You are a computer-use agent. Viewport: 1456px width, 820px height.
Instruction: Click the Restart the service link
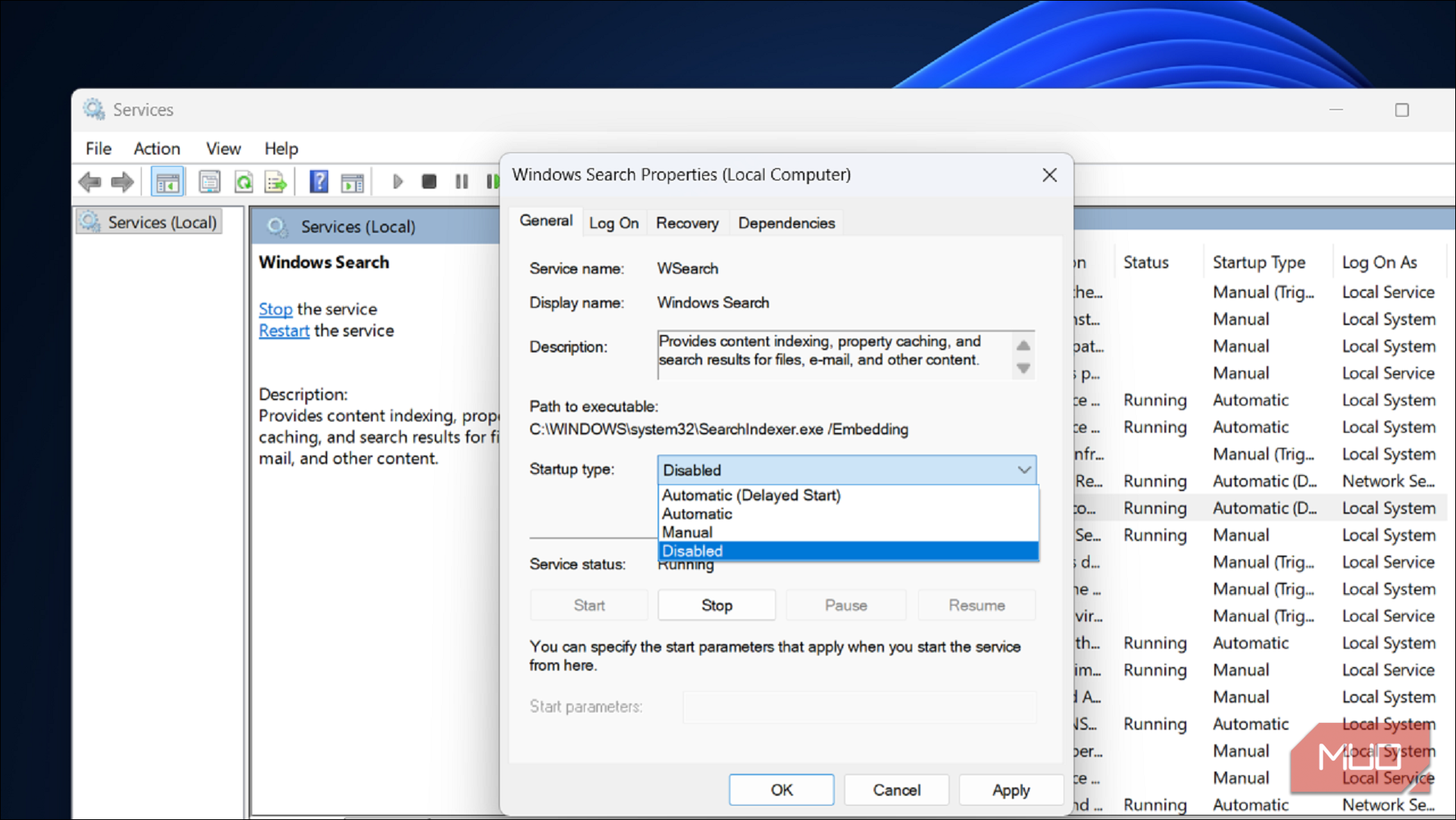click(x=284, y=330)
